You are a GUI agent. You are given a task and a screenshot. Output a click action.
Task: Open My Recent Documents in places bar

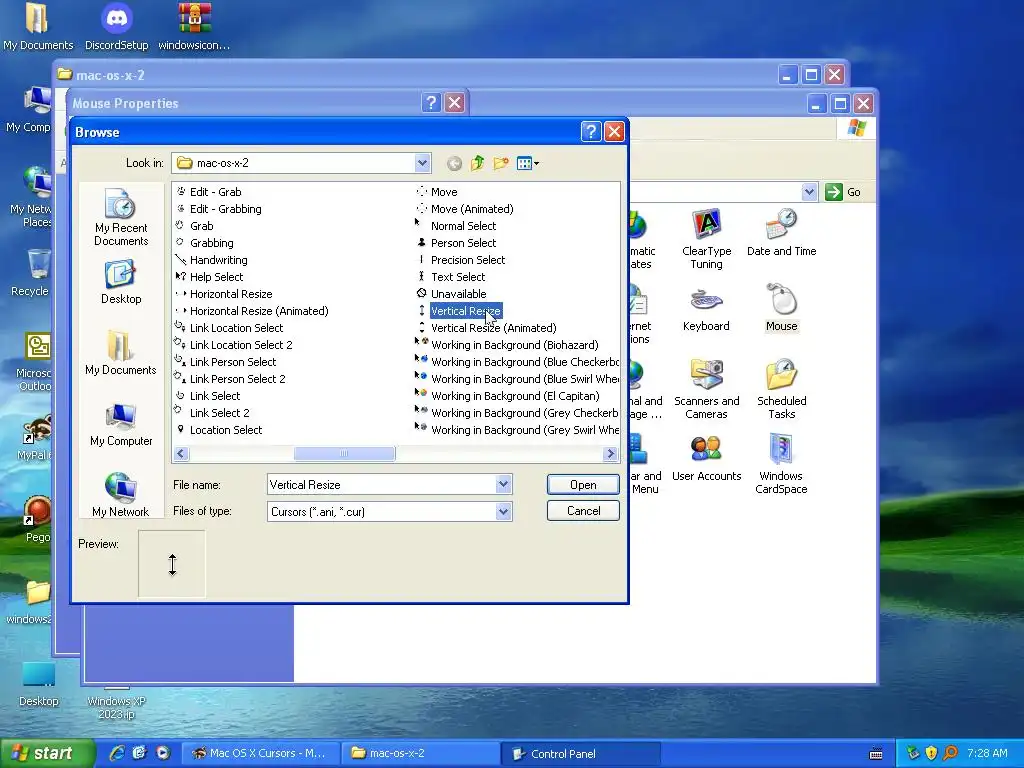click(x=121, y=217)
